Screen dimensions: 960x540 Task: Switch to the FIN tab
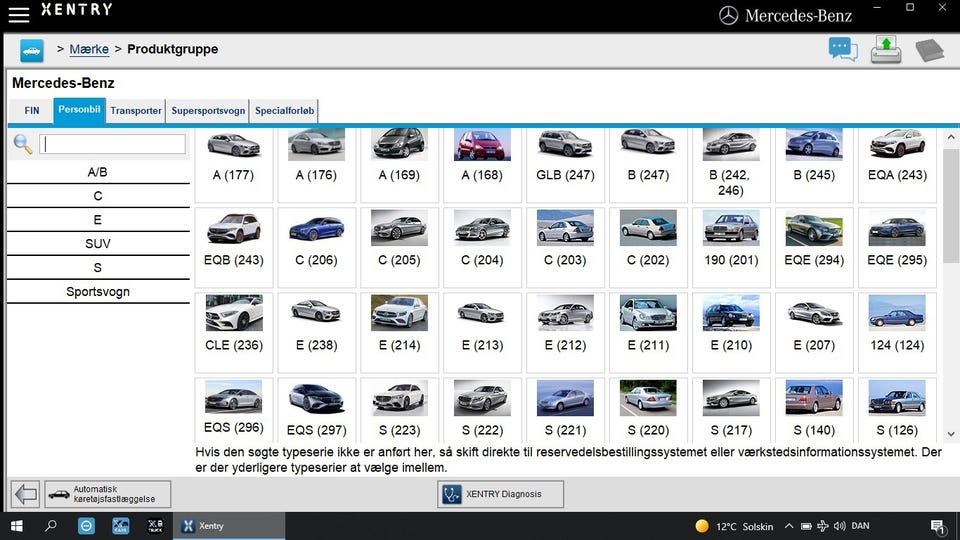tap(32, 111)
